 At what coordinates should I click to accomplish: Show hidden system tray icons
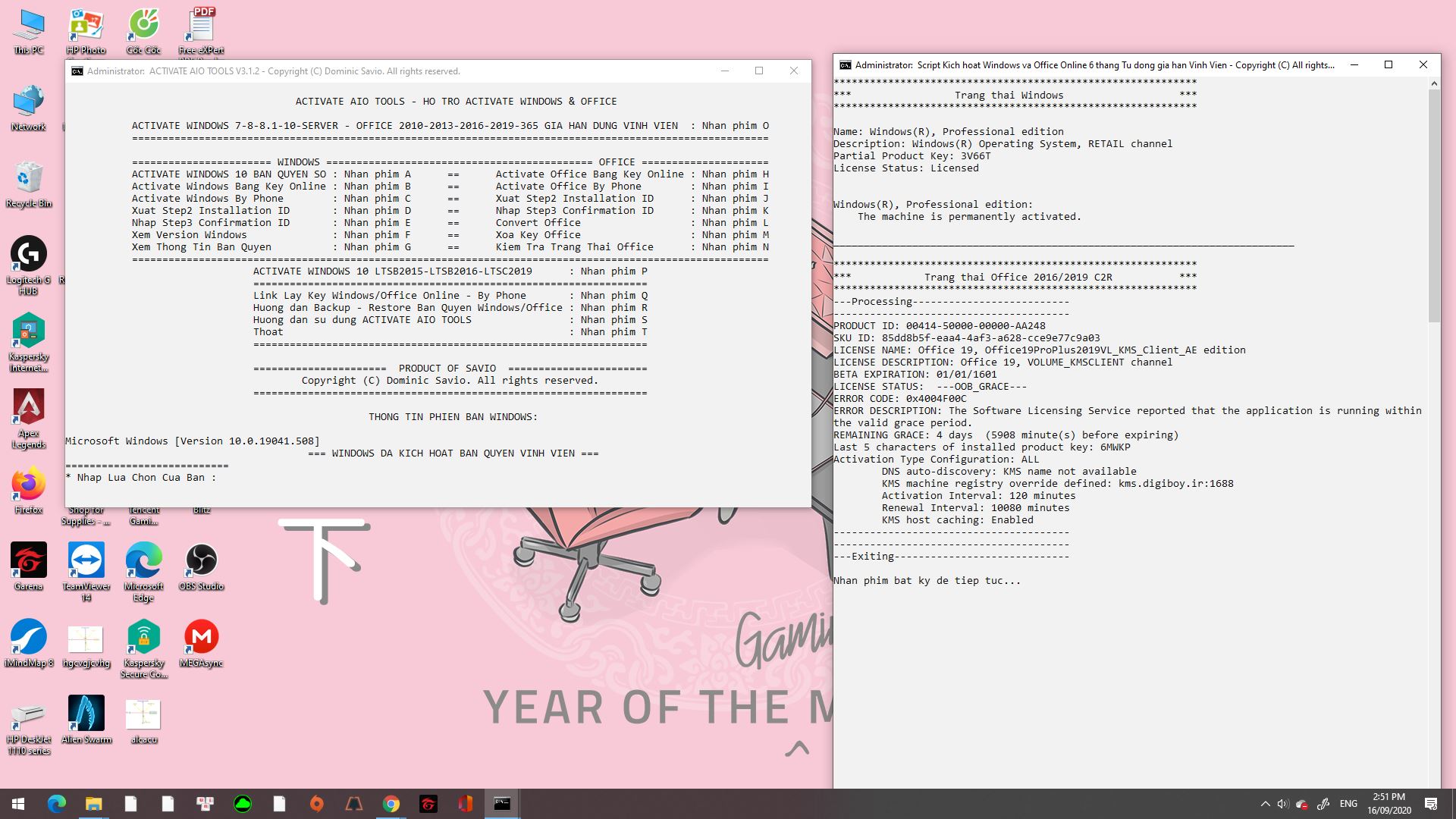[1264, 804]
